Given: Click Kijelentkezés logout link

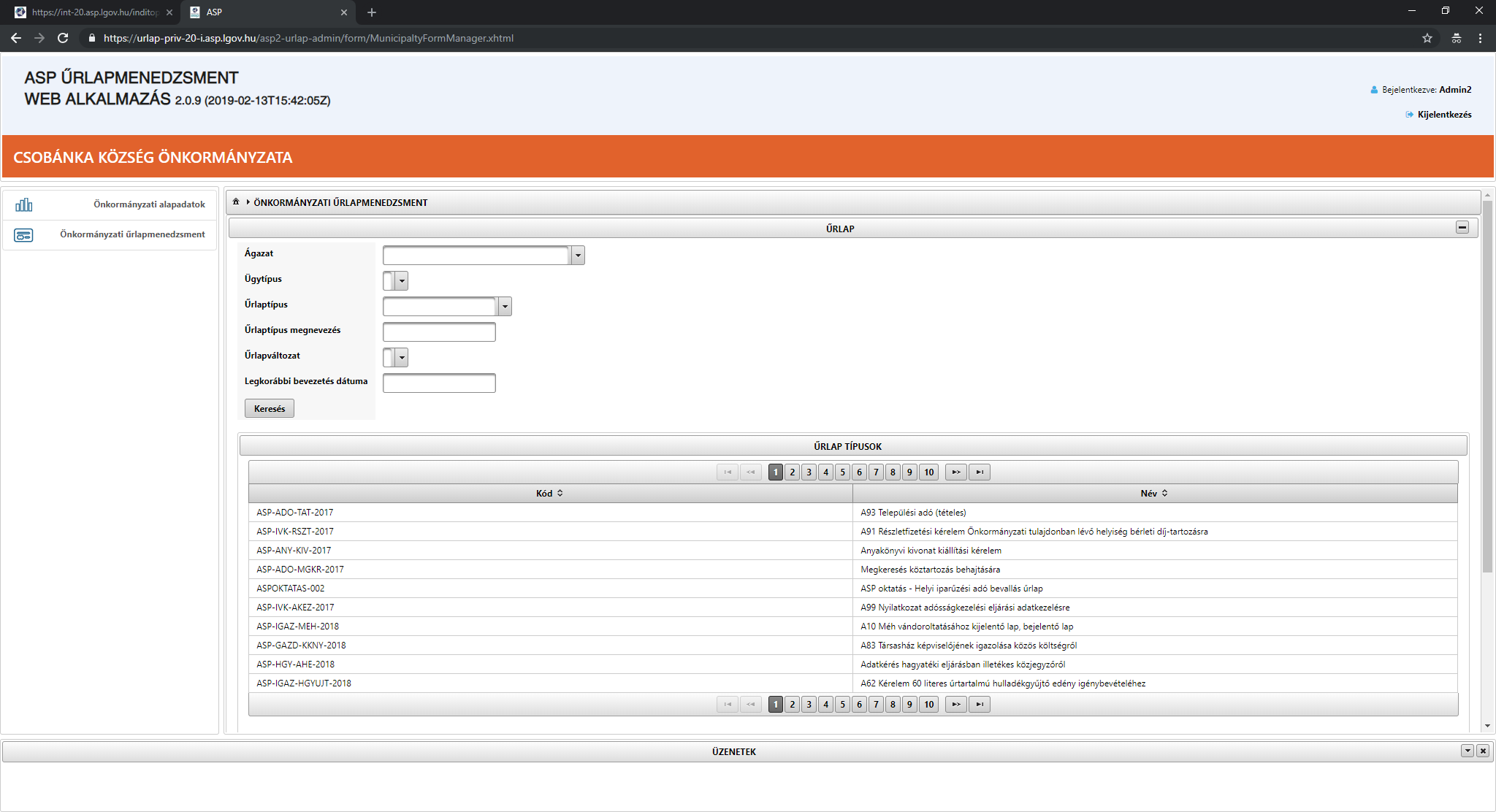Looking at the screenshot, I should (x=1444, y=115).
